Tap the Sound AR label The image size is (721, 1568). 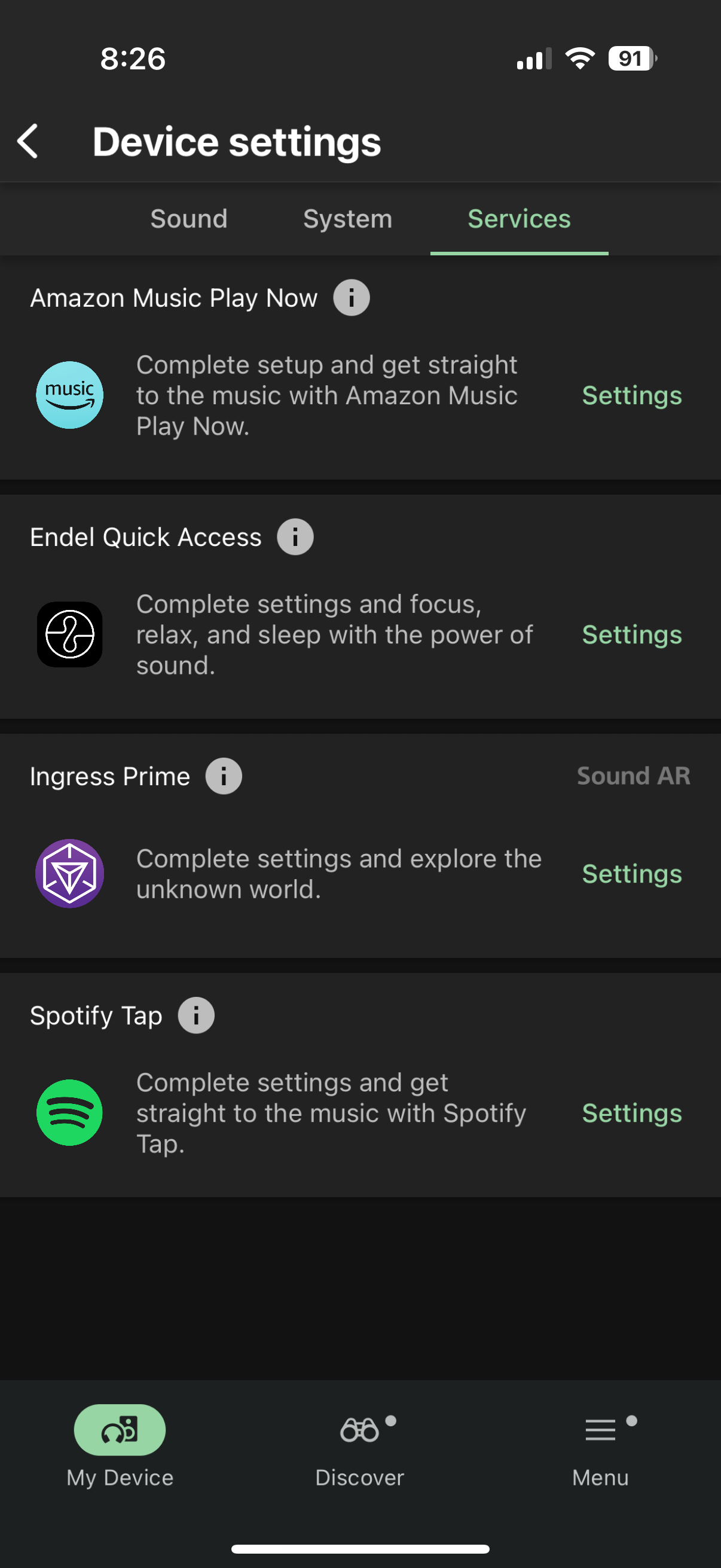[x=633, y=776]
